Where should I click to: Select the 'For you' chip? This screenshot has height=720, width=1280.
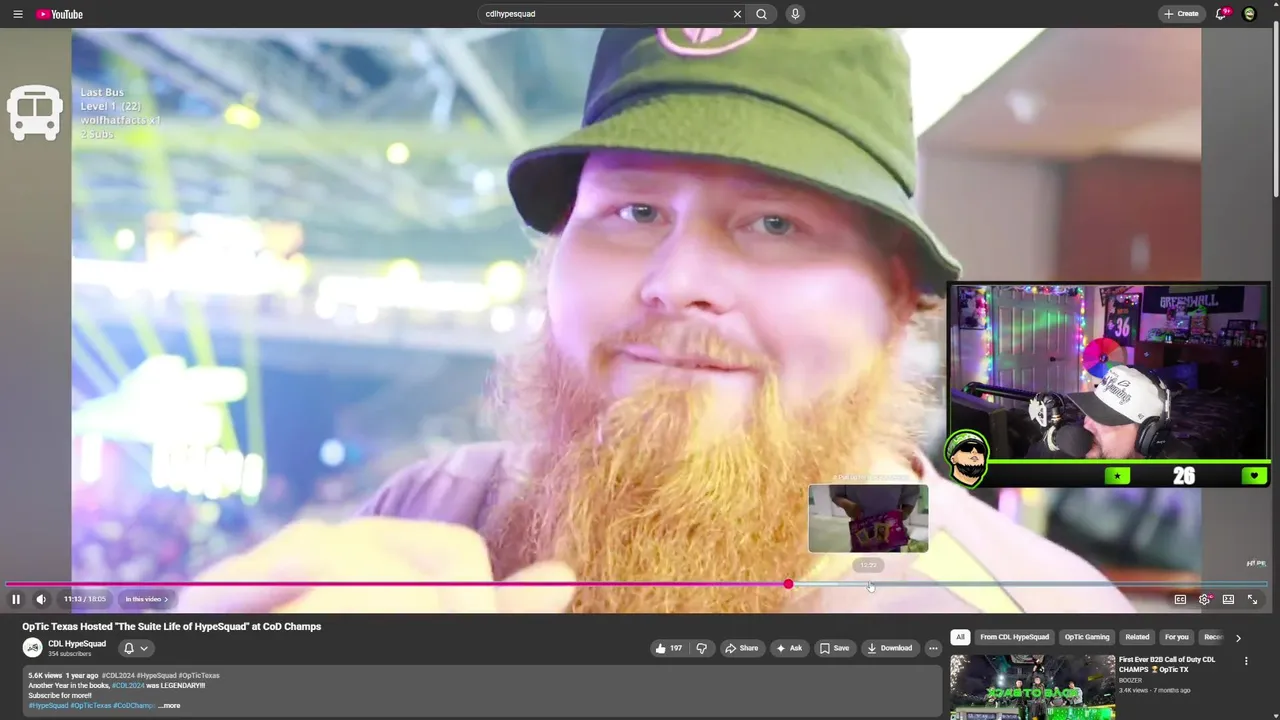tap(1177, 637)
